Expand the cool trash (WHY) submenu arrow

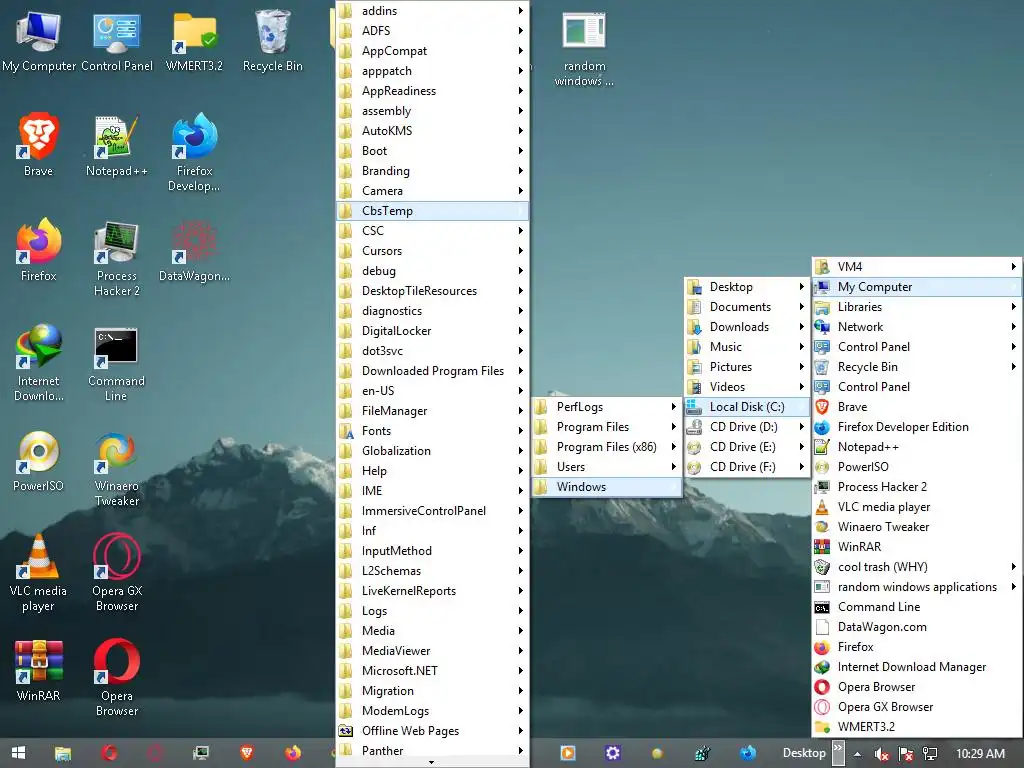[1013, 567]
